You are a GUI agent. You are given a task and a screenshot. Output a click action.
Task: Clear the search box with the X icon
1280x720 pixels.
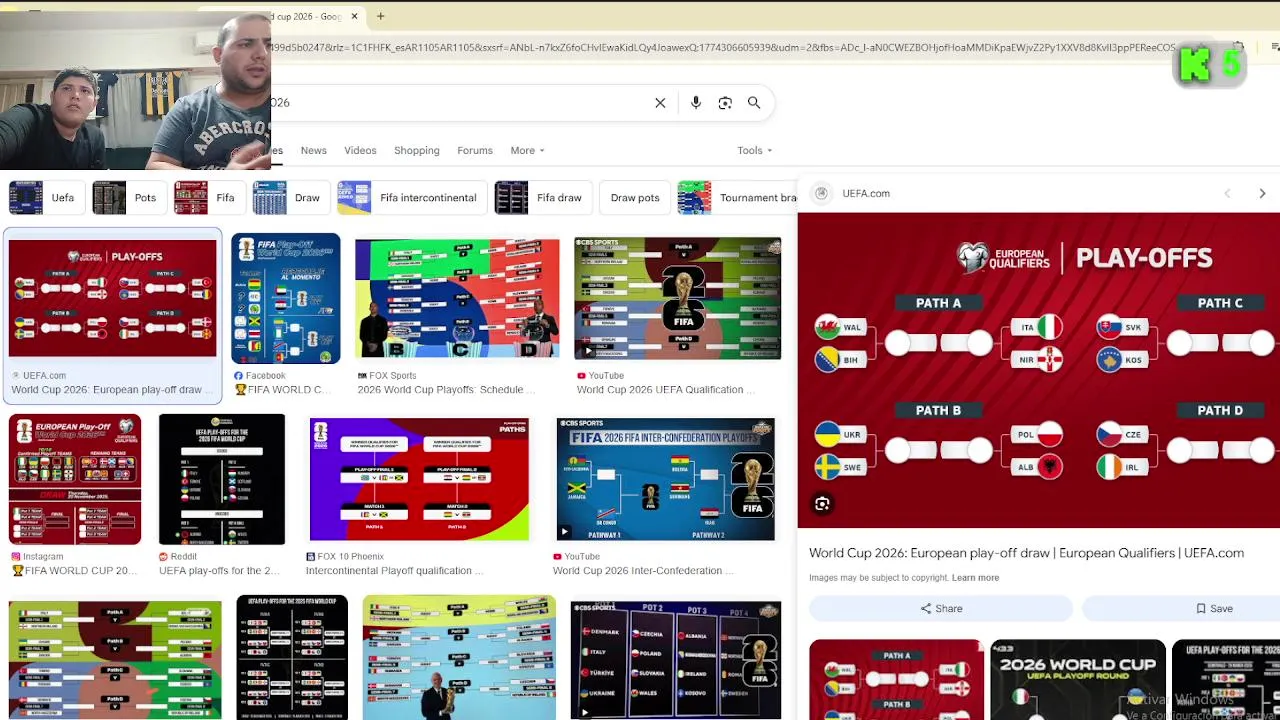pyautogui.click(x=660, y=103)
